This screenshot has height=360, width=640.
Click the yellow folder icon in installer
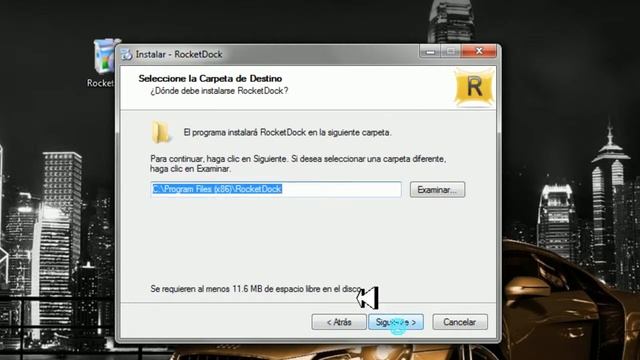click(x=161, y=132)
